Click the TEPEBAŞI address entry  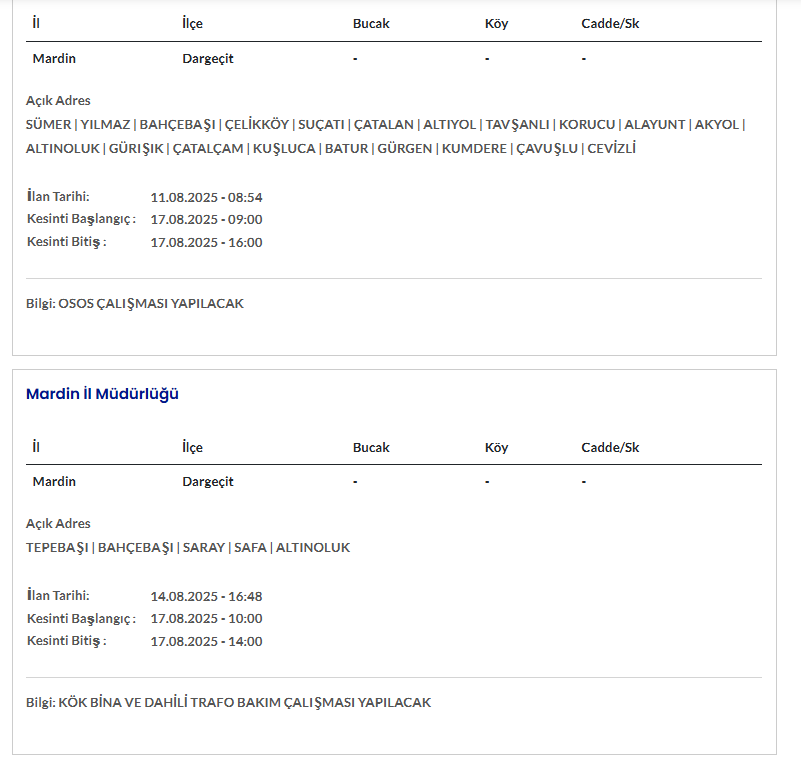(58, 548)
